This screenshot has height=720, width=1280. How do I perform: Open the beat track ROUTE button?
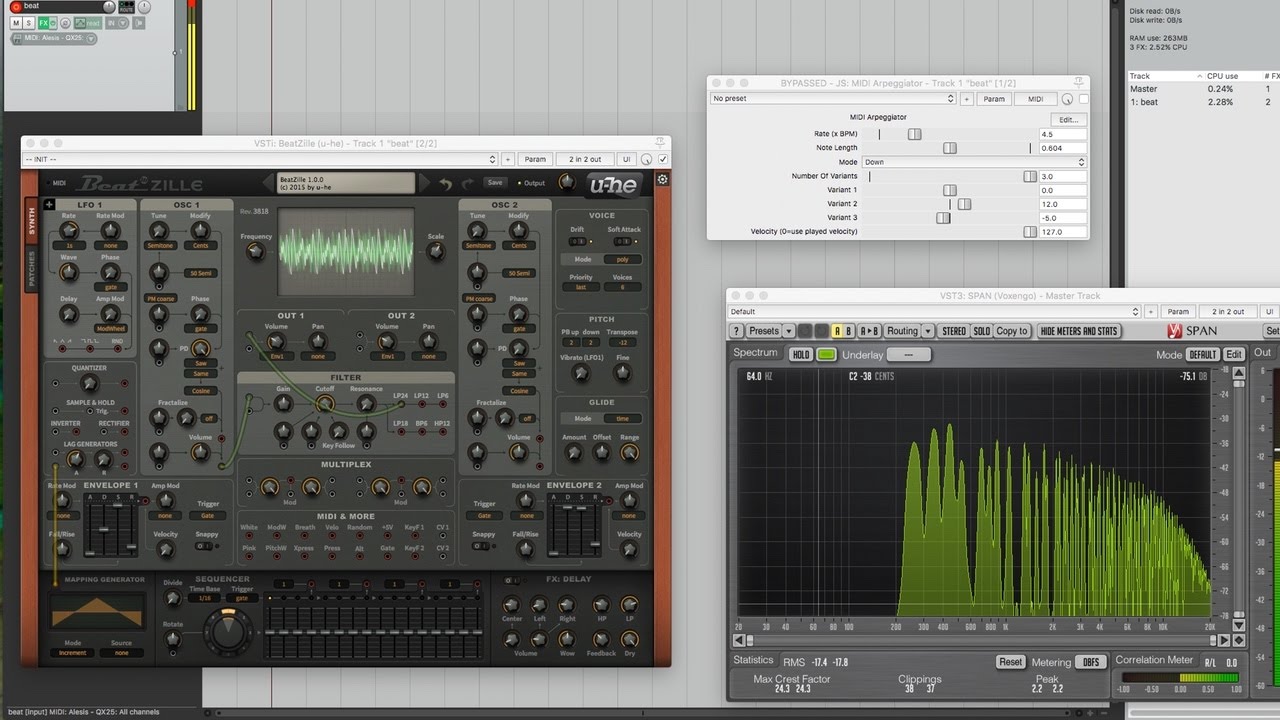126,7
